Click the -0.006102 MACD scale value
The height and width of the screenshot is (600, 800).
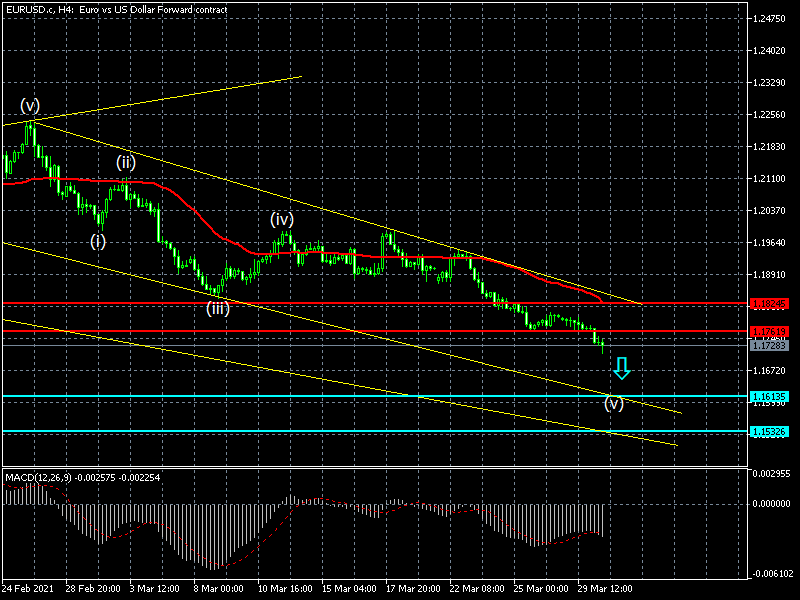[773, 574]
